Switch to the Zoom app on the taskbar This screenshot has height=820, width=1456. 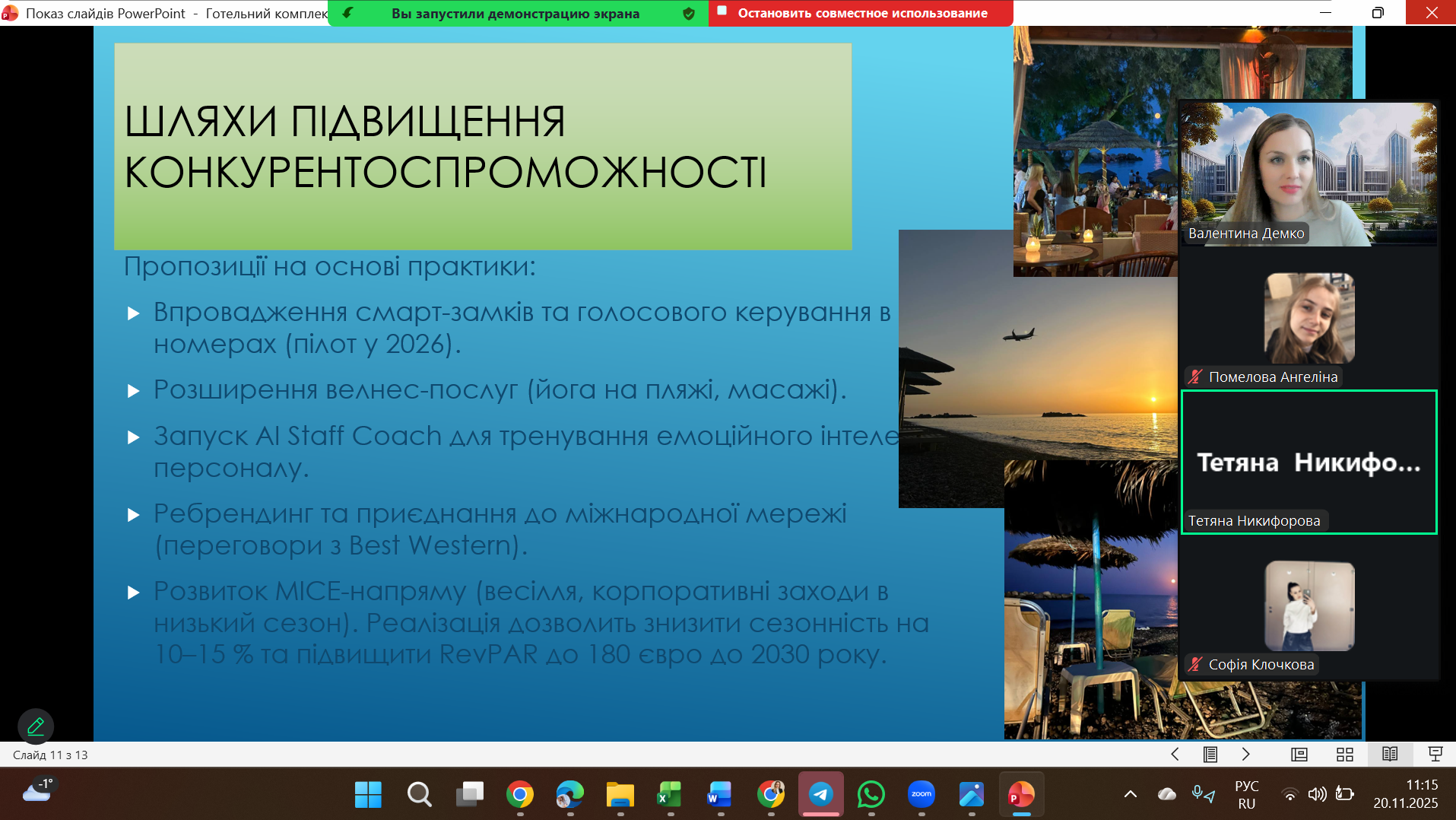(921, 795)
